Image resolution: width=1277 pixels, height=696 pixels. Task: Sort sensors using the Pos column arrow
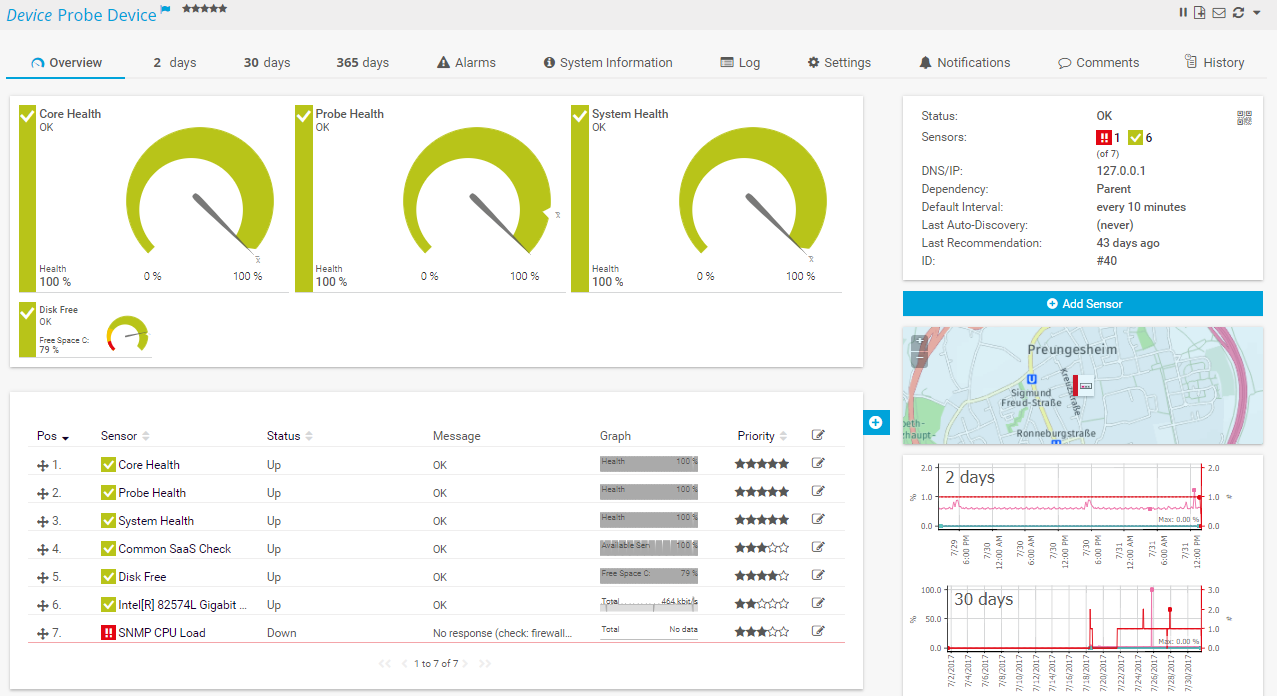pos(64,435)
